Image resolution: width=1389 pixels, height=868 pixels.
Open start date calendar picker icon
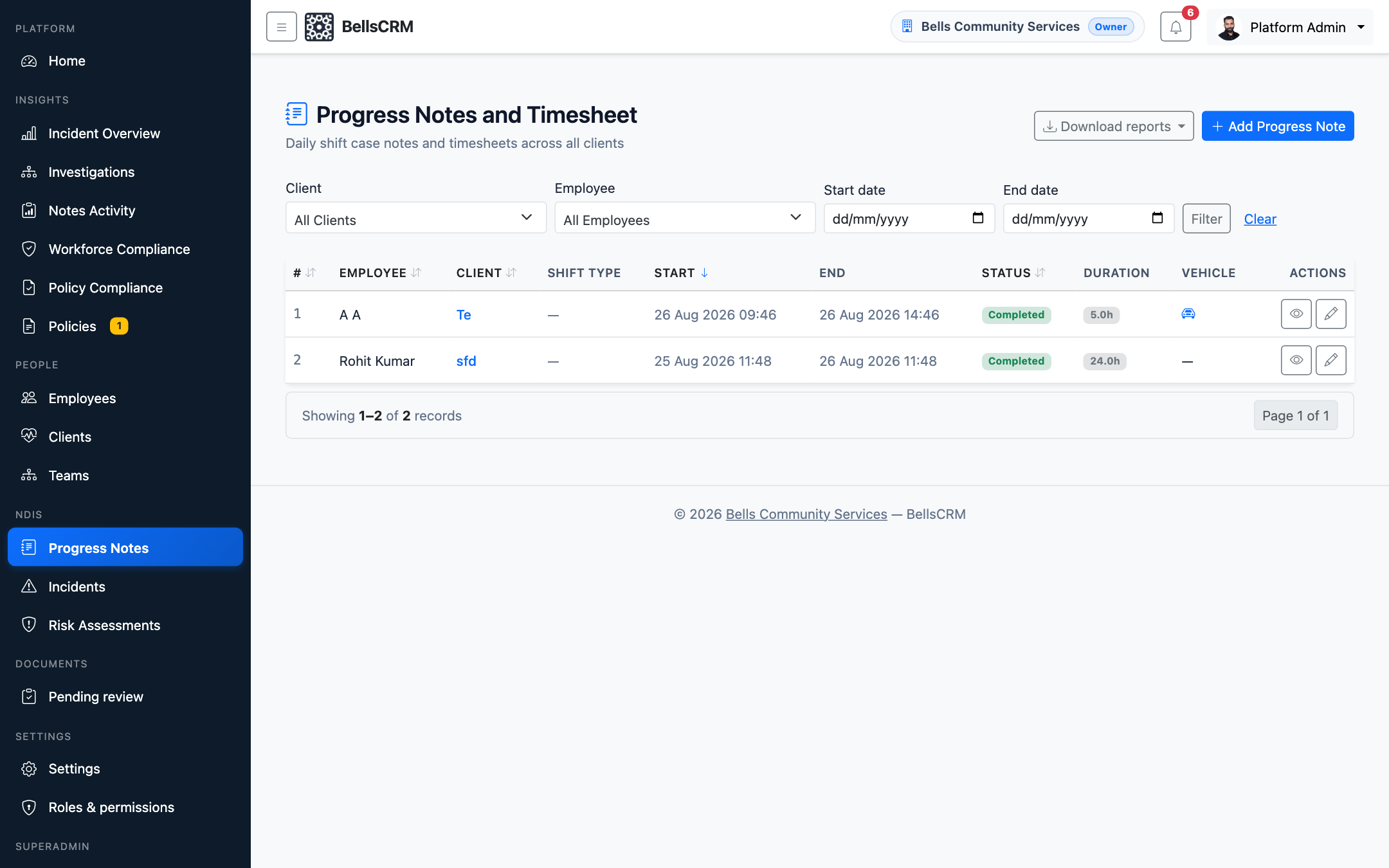[x=977, y=218]
